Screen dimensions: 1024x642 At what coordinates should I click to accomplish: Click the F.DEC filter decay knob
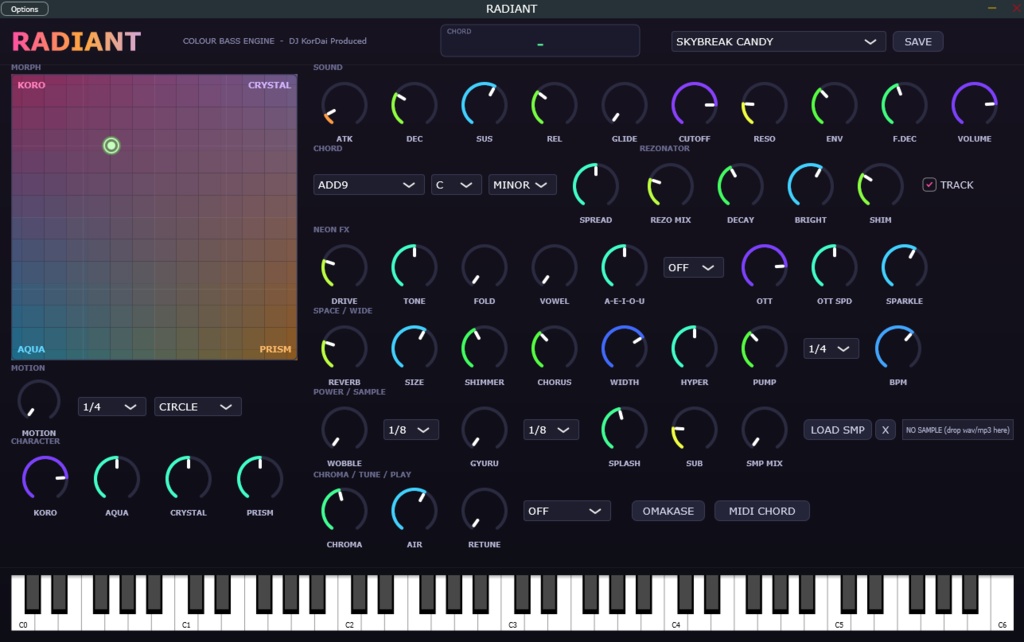(x=904, y=105)
